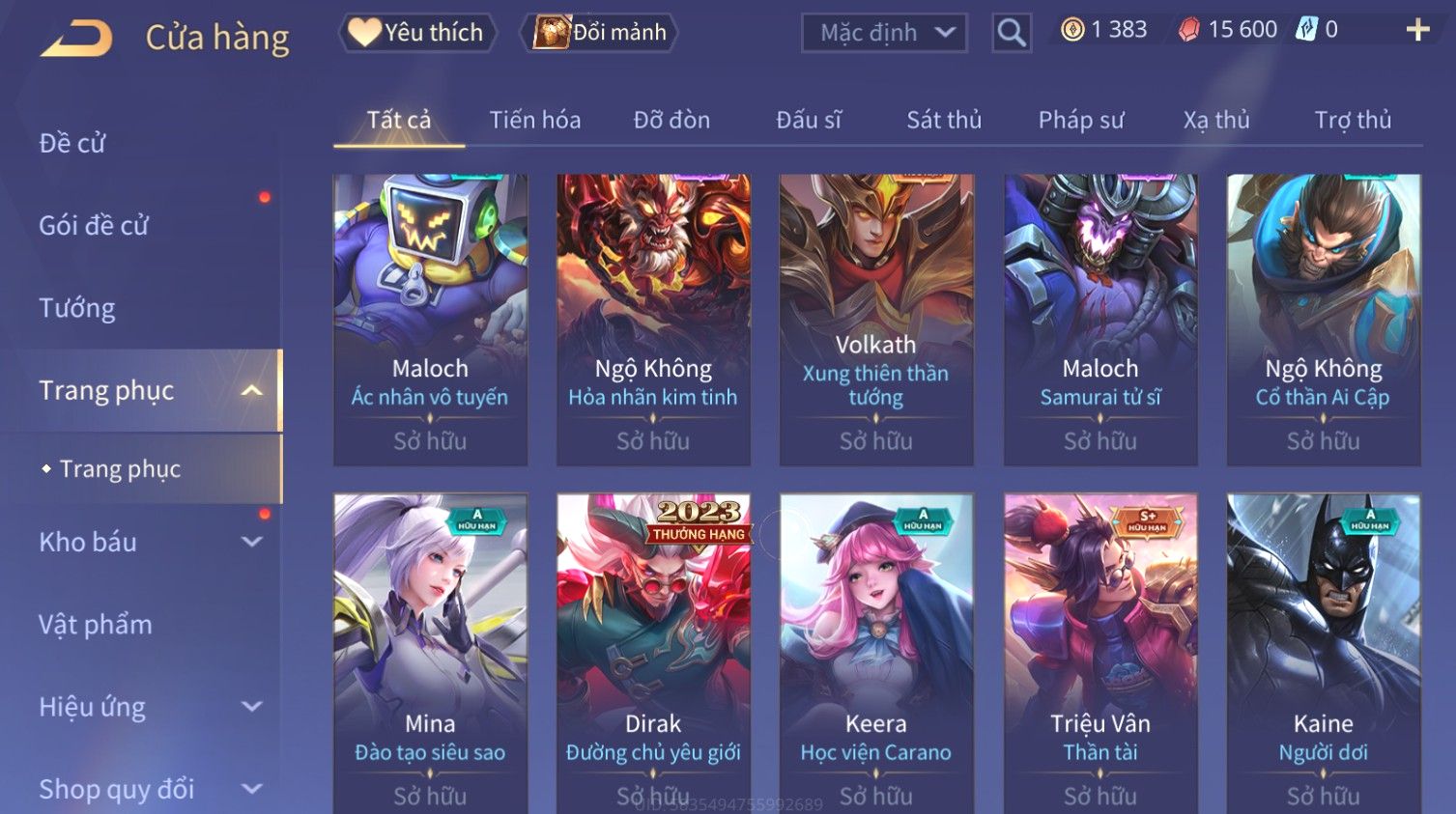Select Kaine Người dơi skin card
Screen dimensions: 1456x814
coord(1324,654)
